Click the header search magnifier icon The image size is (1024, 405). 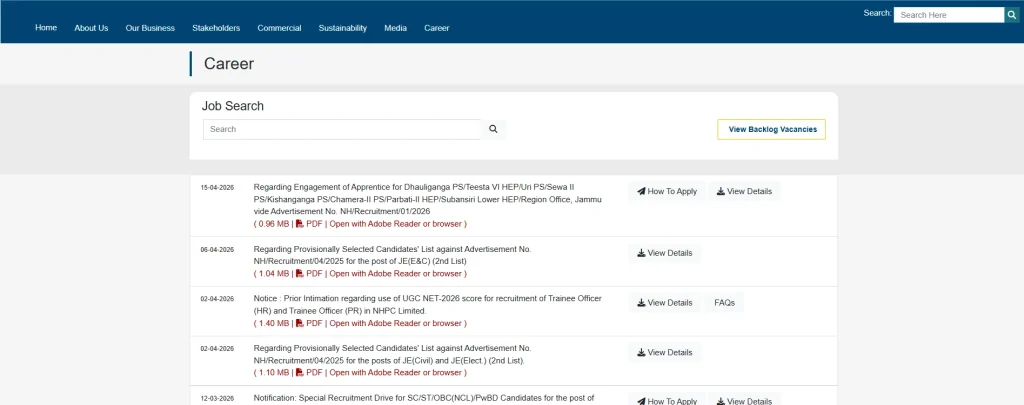[1011, 15]
